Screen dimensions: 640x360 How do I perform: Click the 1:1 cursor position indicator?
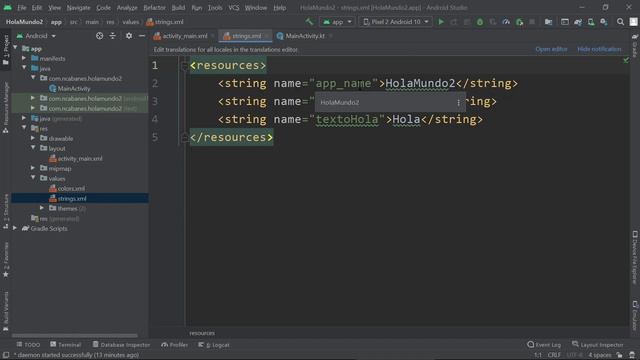coord(538,355)
